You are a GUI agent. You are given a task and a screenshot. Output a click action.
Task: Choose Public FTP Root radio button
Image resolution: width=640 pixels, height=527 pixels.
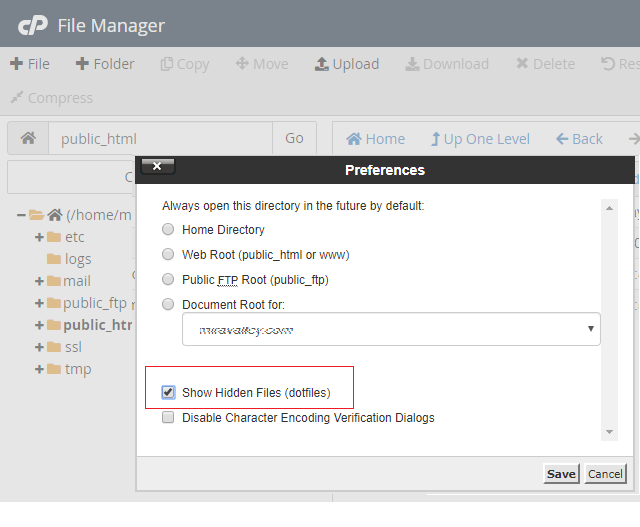168,280
